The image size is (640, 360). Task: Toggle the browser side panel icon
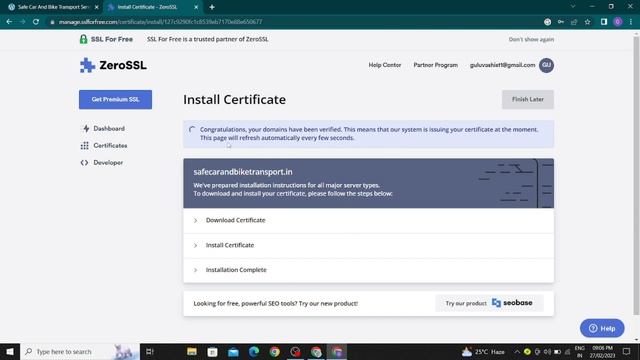tap(604, 22)
